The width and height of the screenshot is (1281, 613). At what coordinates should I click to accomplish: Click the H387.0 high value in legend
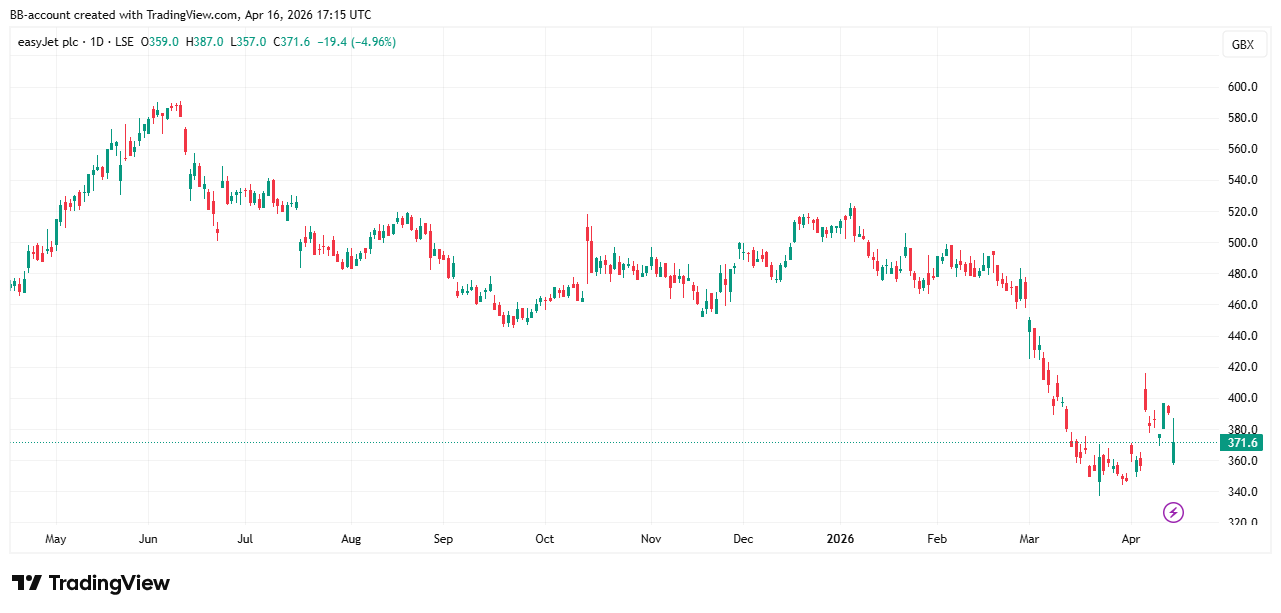[206, 42]
